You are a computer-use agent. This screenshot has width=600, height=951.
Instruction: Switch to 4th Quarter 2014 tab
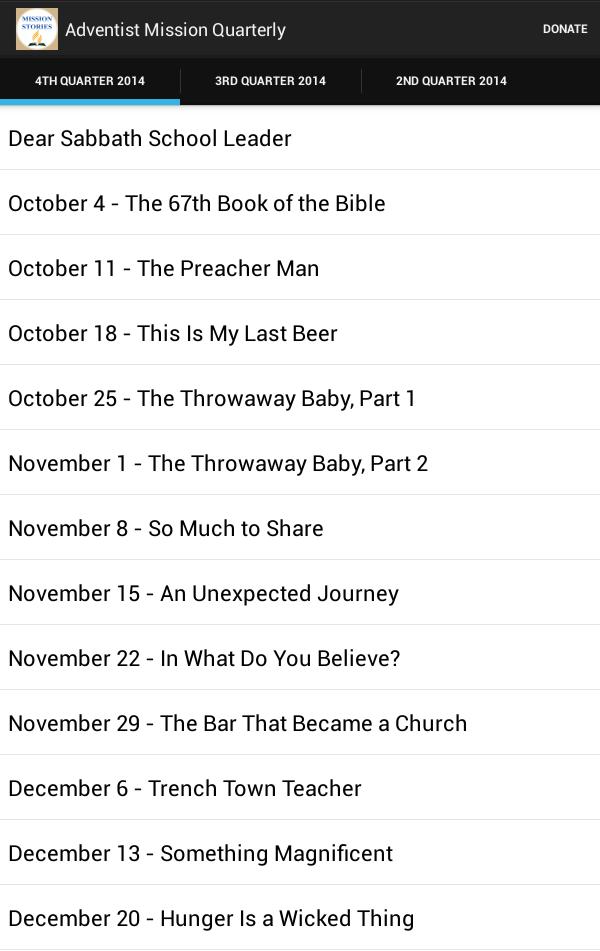[x=90, y=81]
